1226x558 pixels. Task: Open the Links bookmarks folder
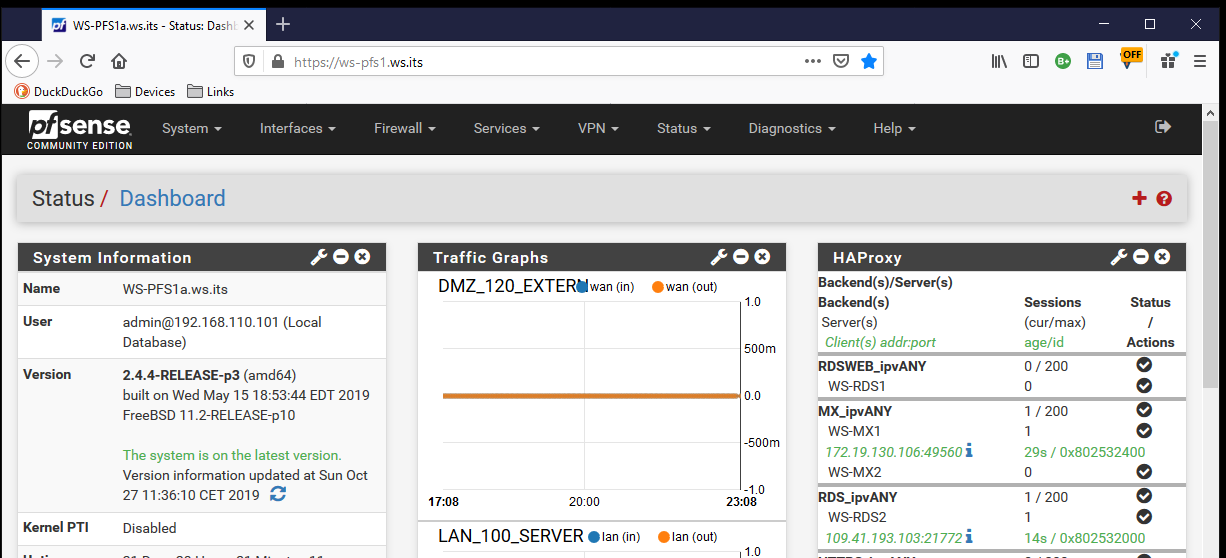(211, 91)
